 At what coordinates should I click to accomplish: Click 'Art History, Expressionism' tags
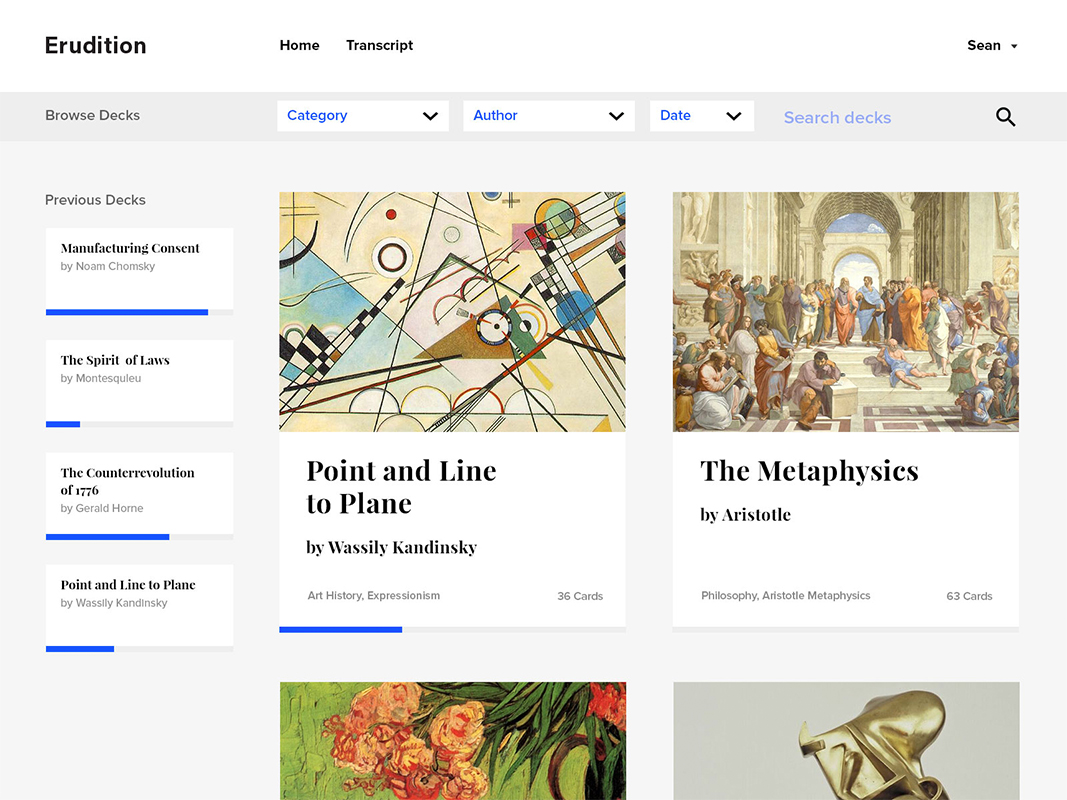point(374,595)
